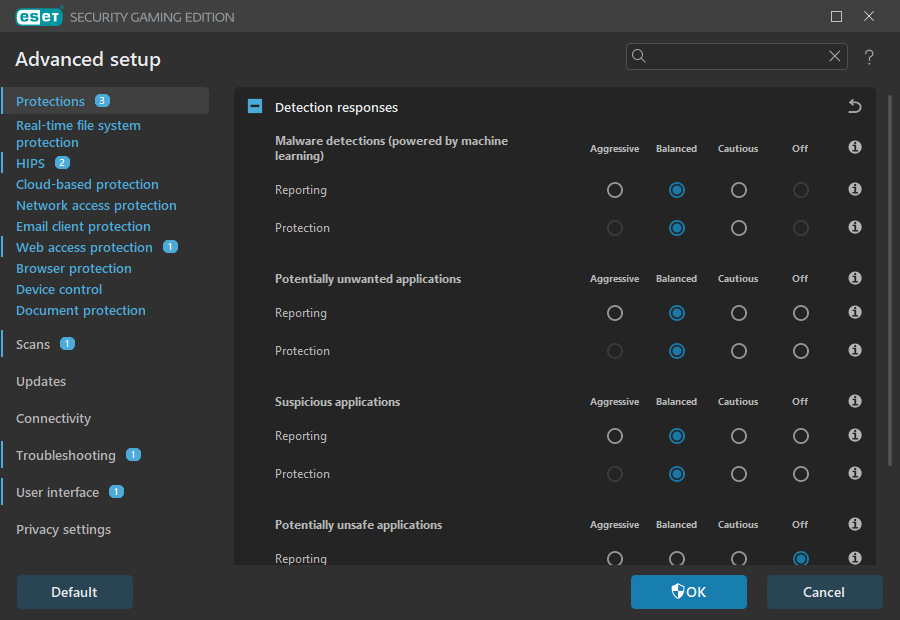Go to Connectivity settings
This screenshot has height=620, width=900.
(53, 418)
